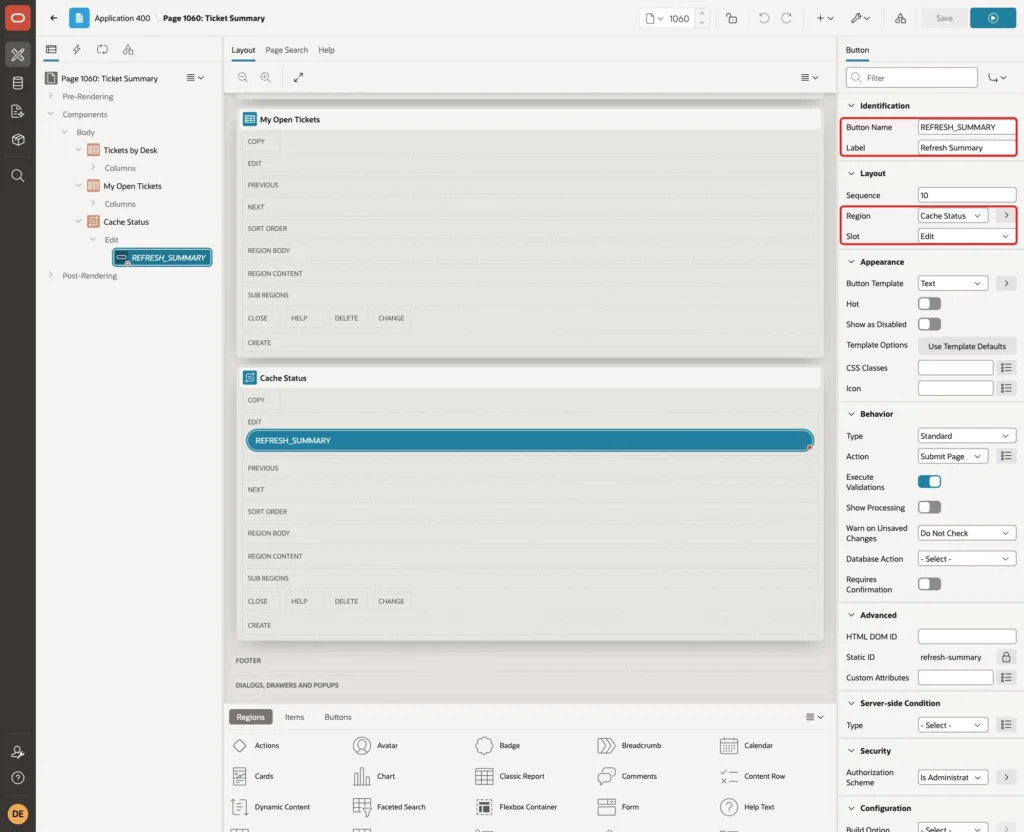Image resolution: width=1024 pixels, height=832 pixels.
Task: Open CSS Classes picker list icon
Action: click(1006, 368)
